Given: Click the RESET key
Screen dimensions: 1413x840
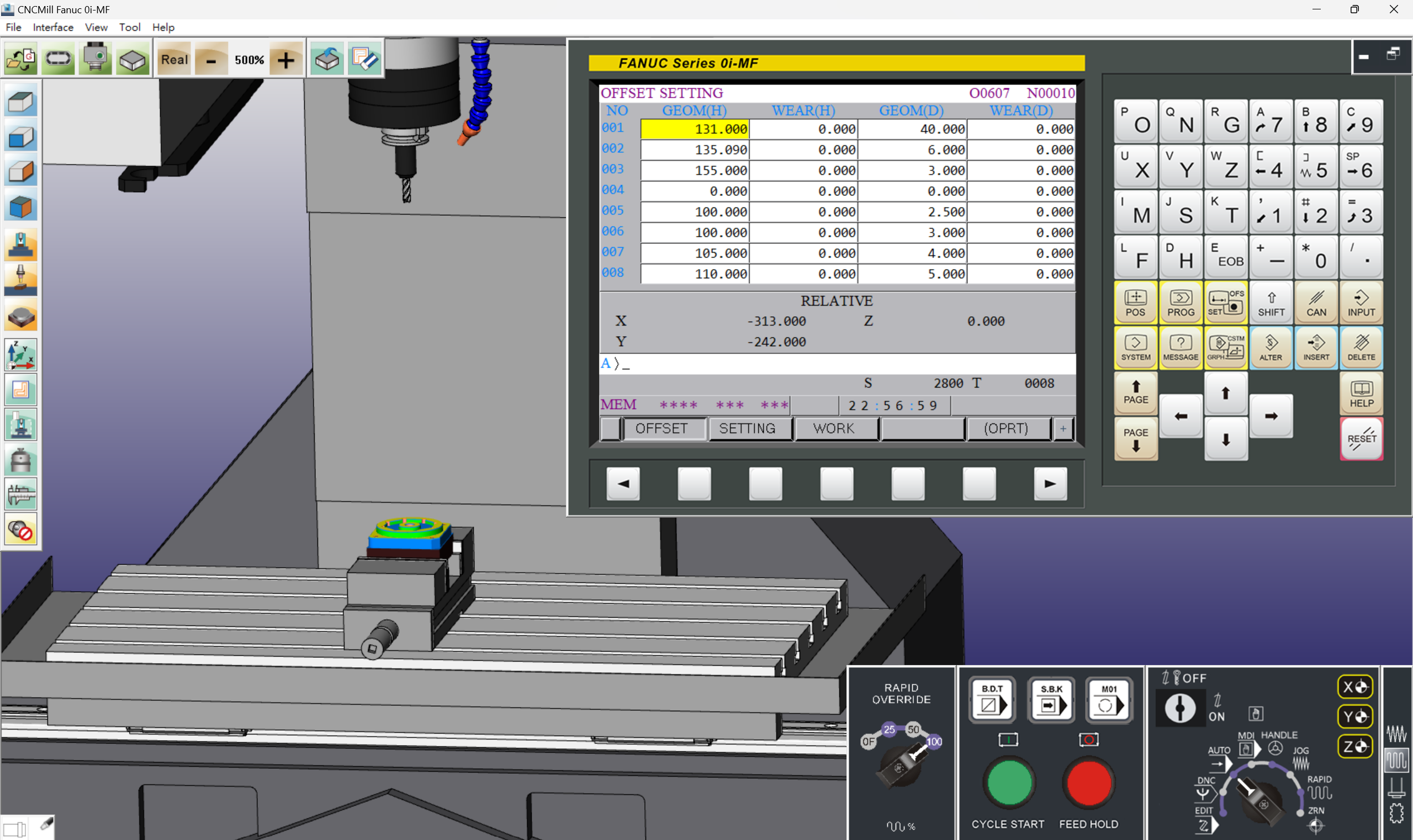Looking at the screenshot, I should tap(1362, 439).
